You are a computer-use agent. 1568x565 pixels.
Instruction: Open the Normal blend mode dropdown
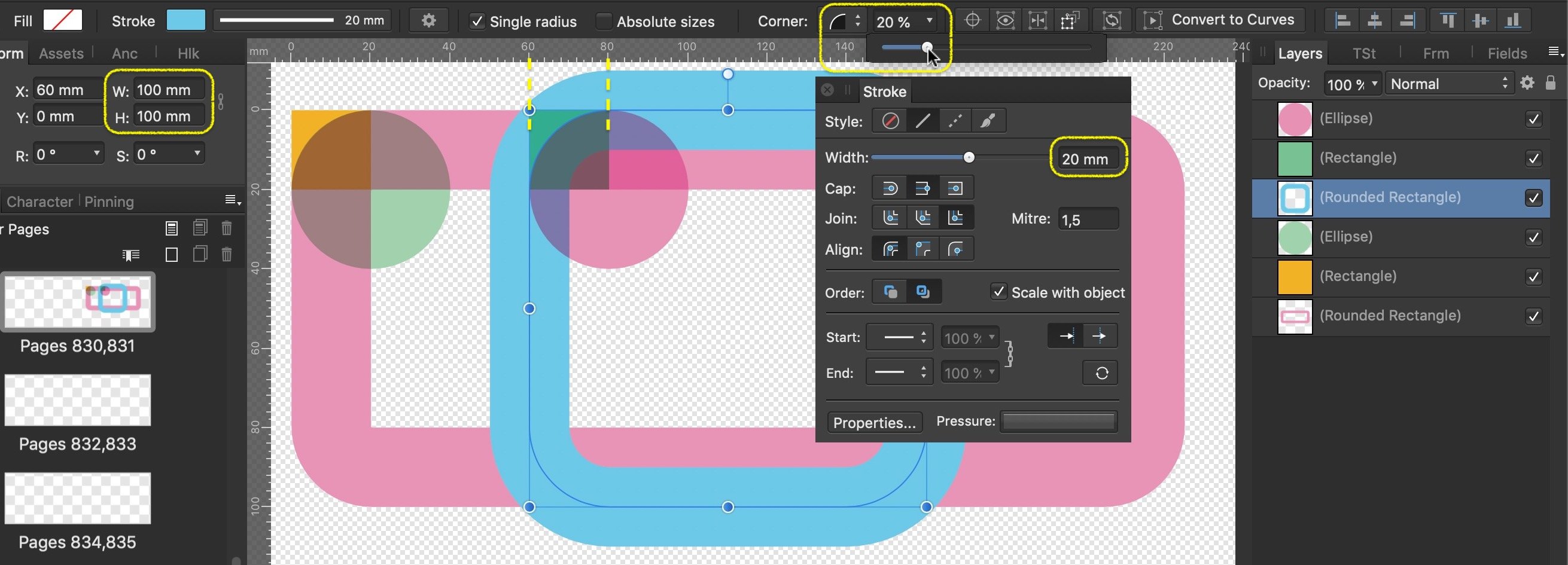(1450, 83)
